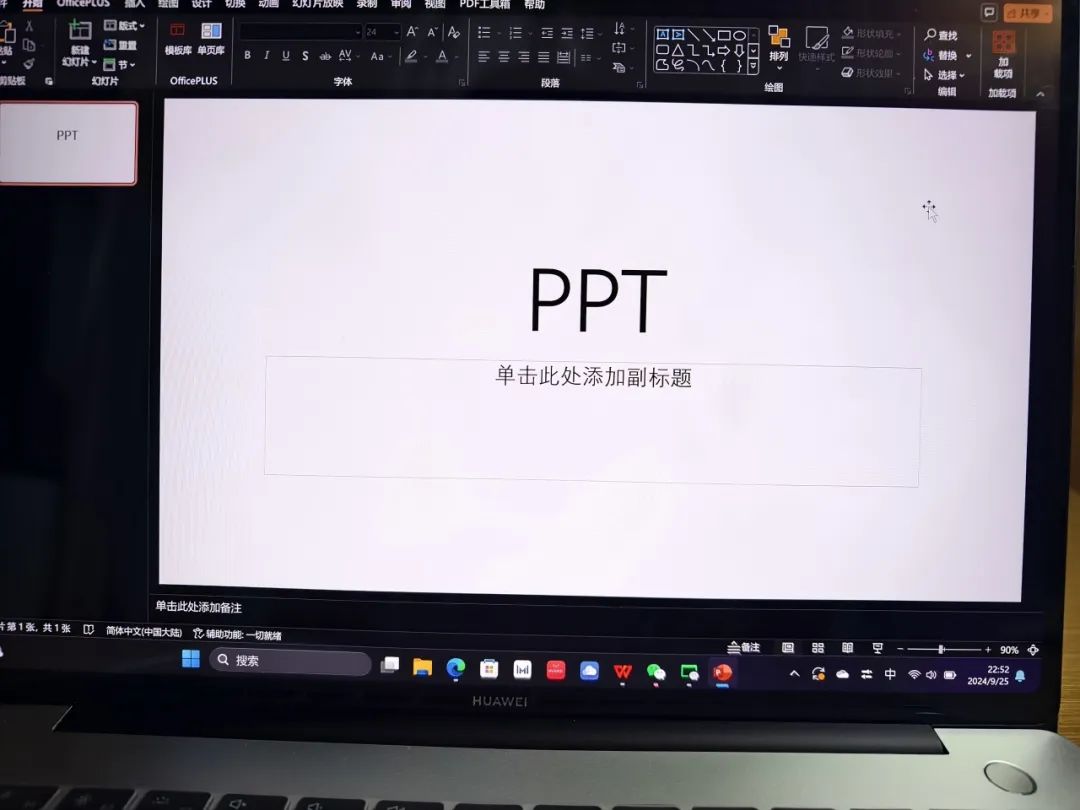Image resolution: width=1080 pixels, height=810 pixels.
Task: Adjust the zoom slider handle
Action: [942, 649]
